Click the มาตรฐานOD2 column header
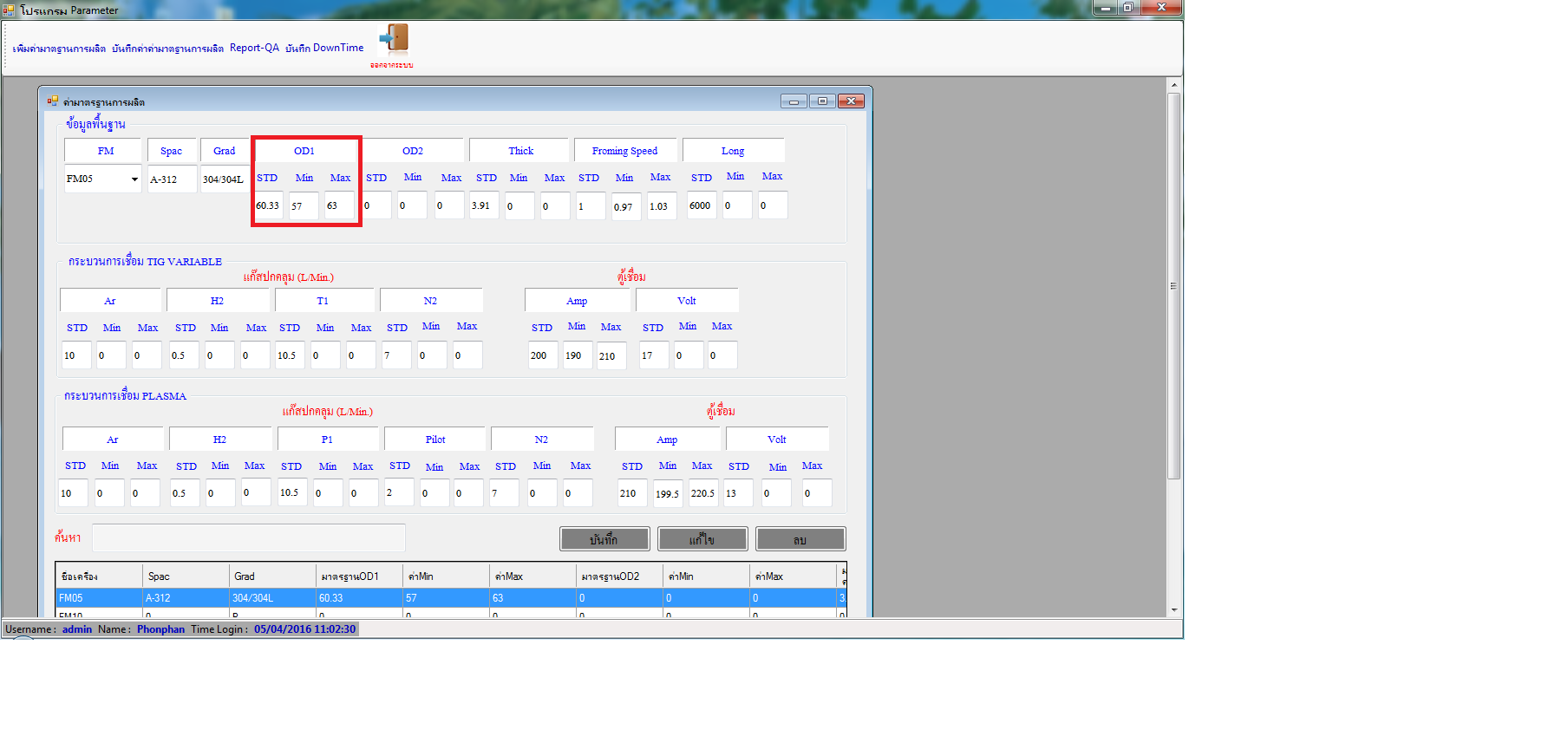The height and width of the screenshot is (749, 1568). click(x=620, y=576)
